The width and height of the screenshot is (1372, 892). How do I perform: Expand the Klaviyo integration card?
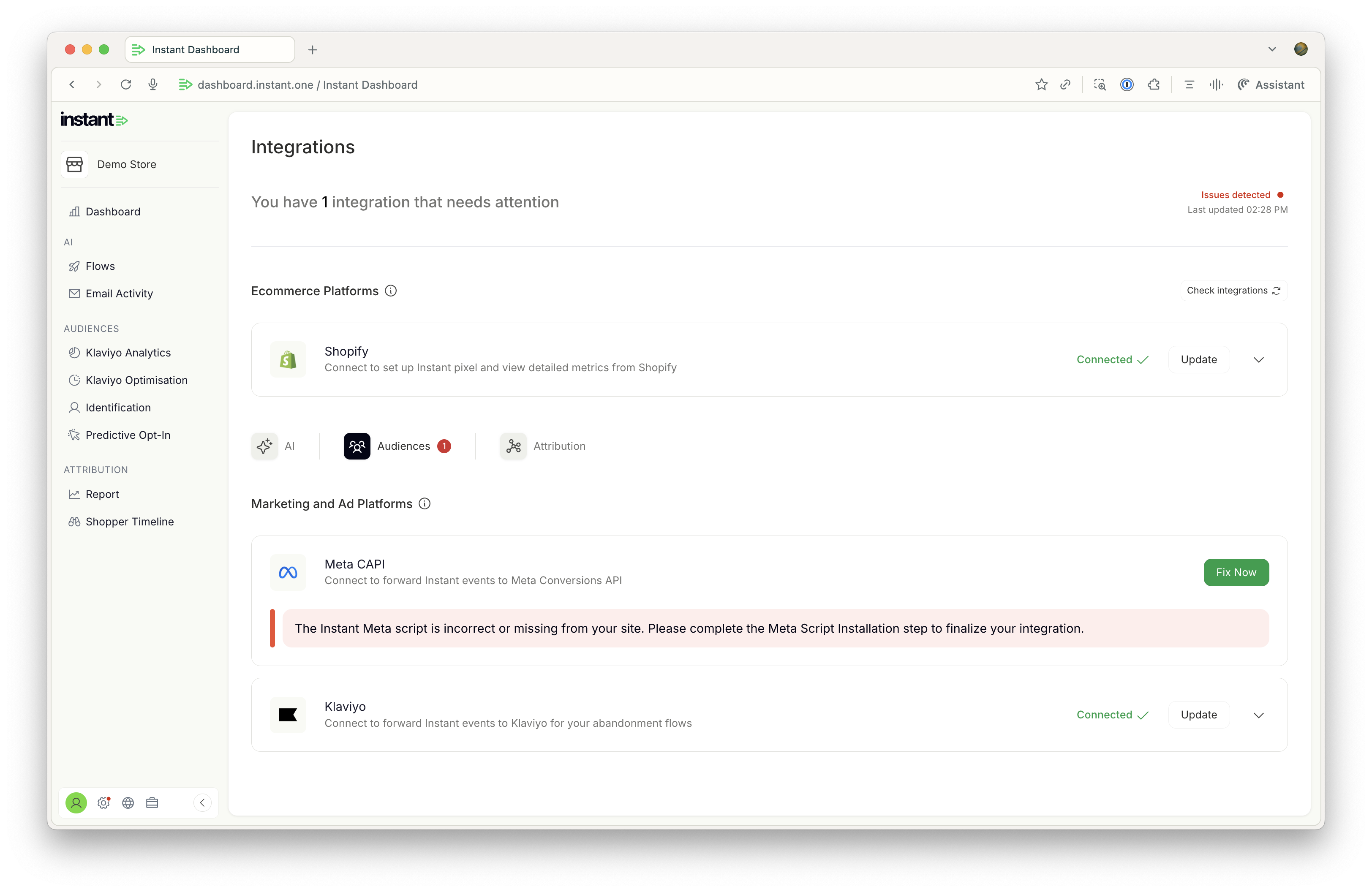(1258, 715)
